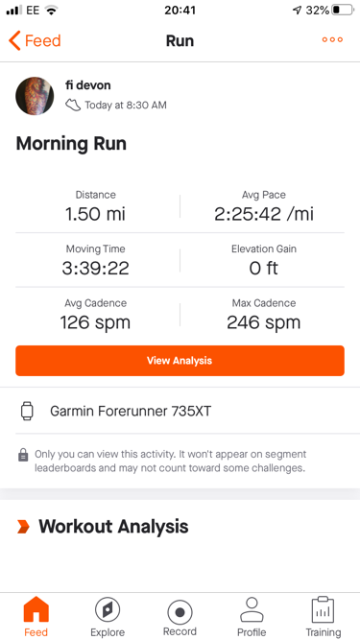Tap the orange View Analysis button
360x640 pixels.
click(180, 361)
